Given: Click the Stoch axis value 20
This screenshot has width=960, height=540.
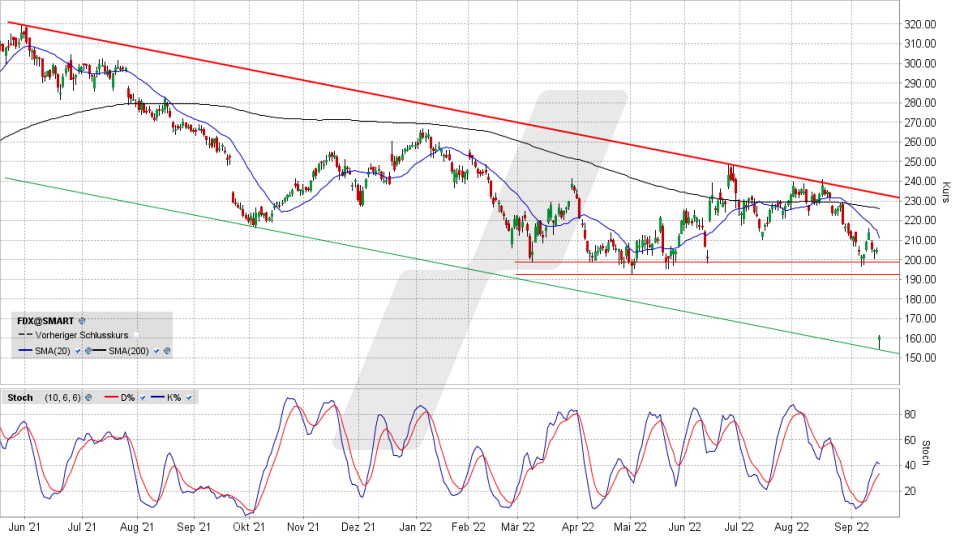Looking at the screenshot, I should click(x=910, y=491).
